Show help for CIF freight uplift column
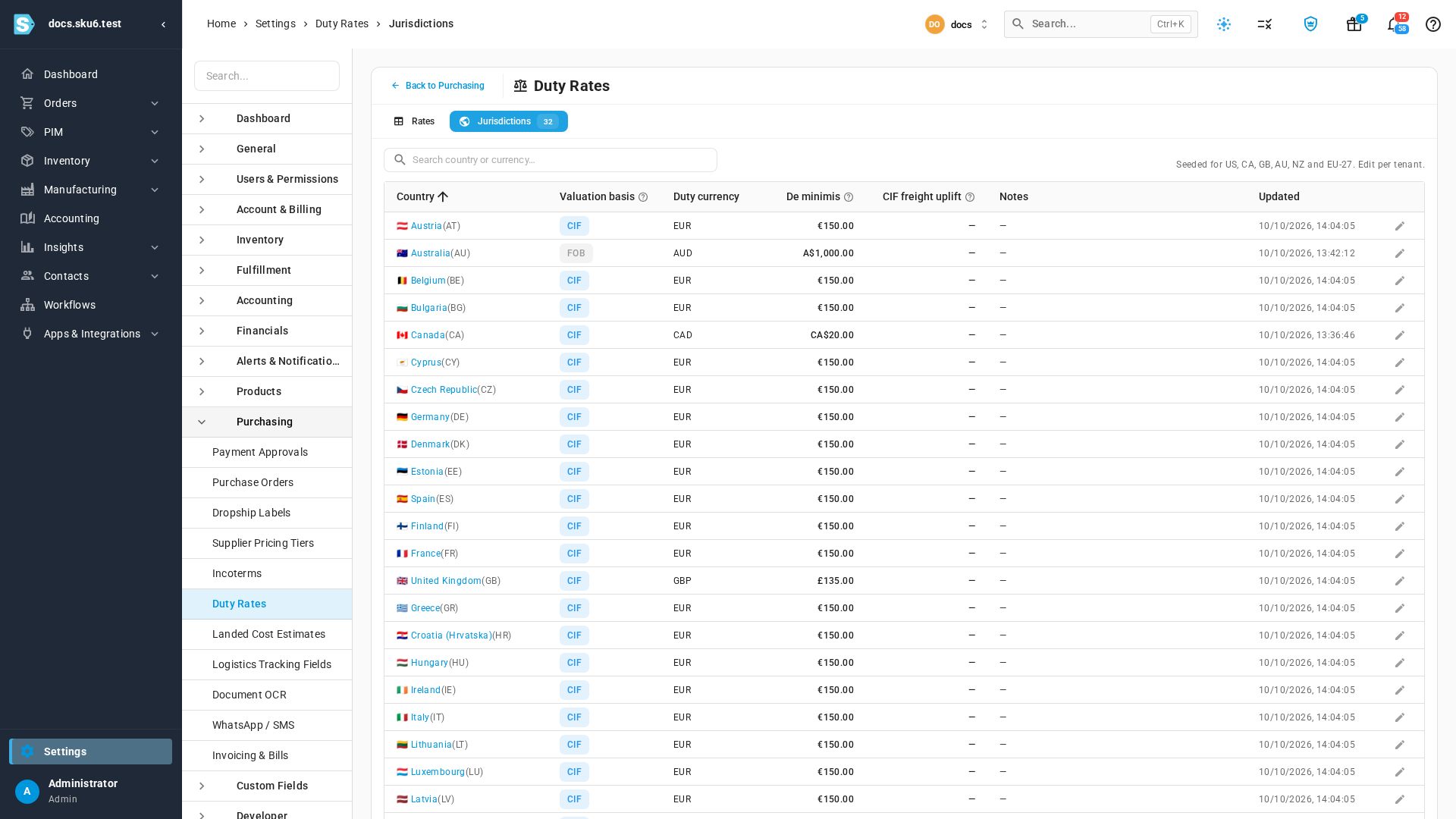 970,197
